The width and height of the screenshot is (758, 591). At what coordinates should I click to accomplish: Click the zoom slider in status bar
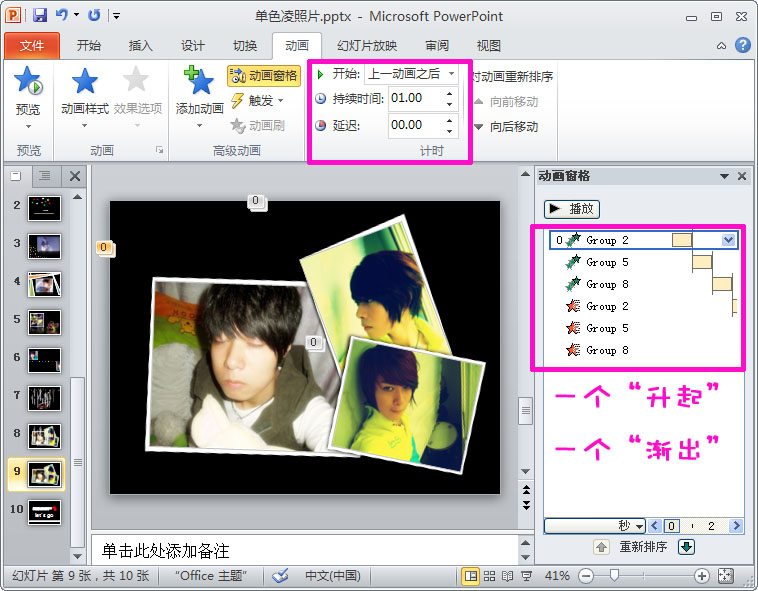click(614, 576)
